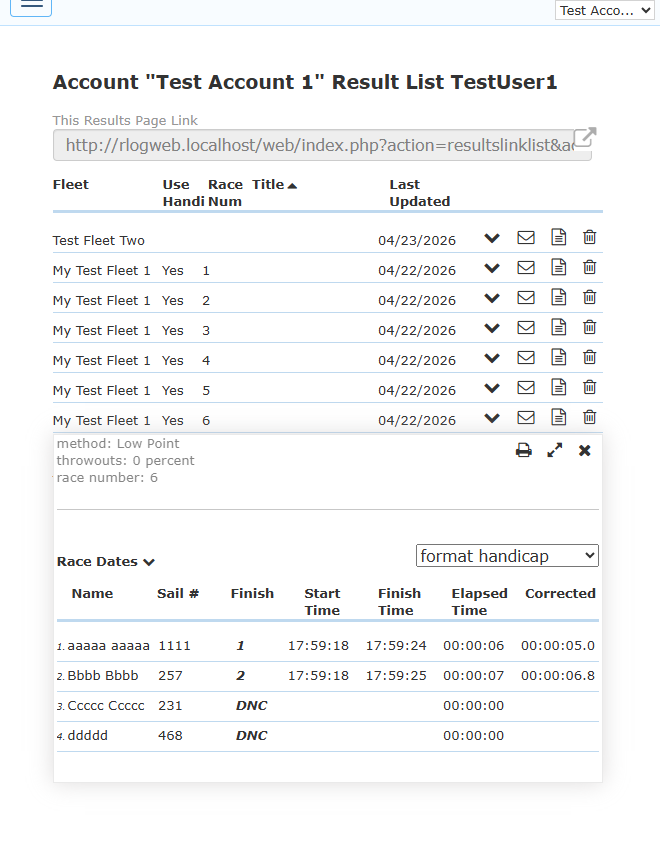Open results page link in new window
Viewport: 660px width, 843px height.
585,137
